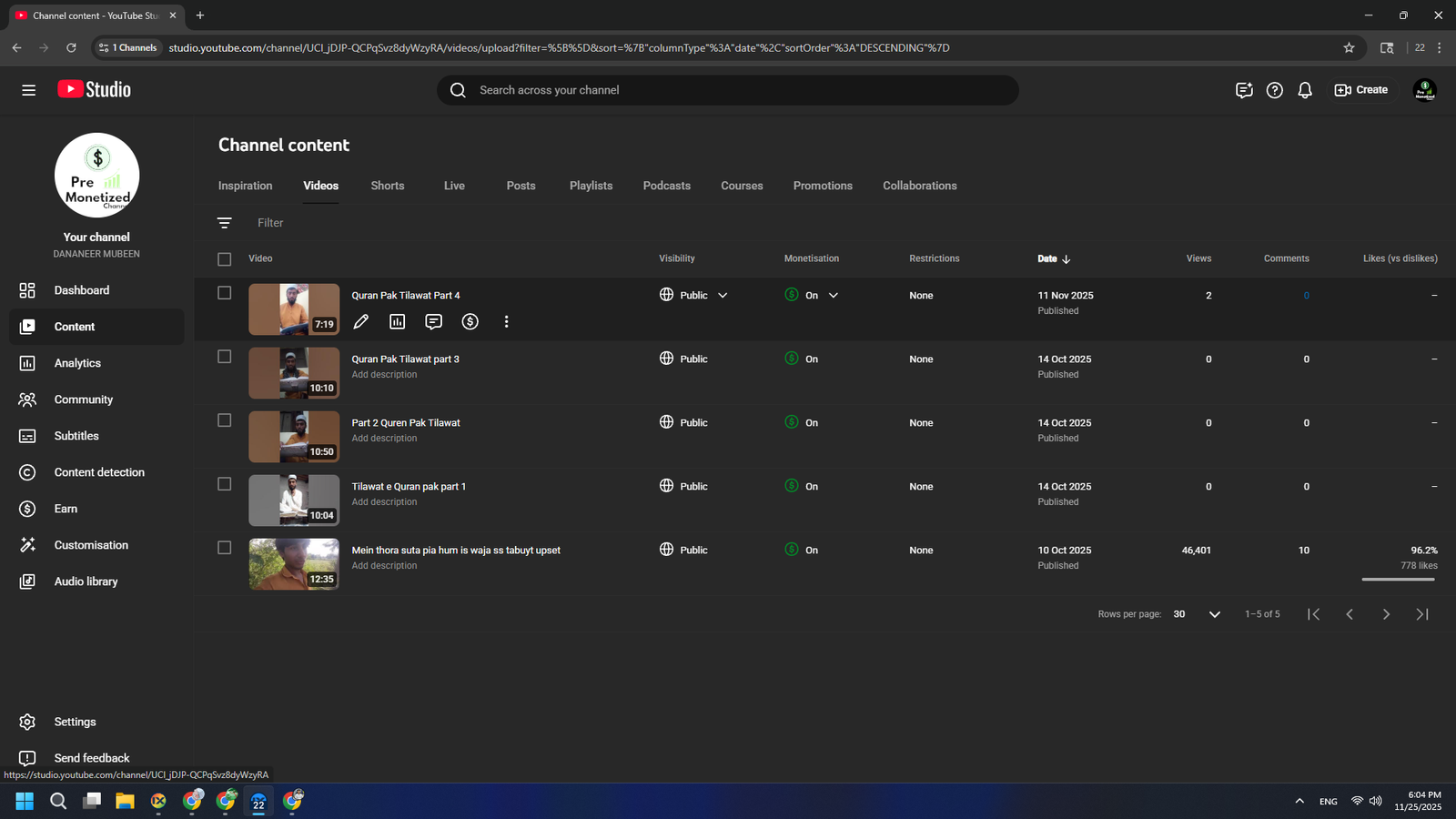Check the box for Quran Pak Tilawat part 3

pos(225,357)
